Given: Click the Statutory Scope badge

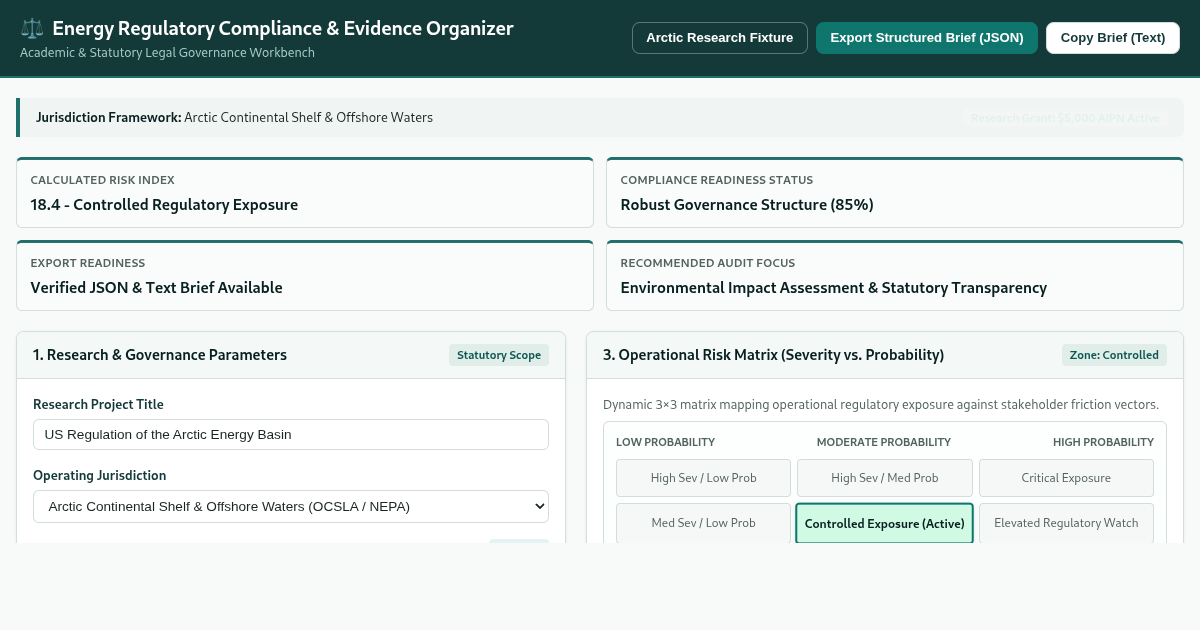Looking at the screenshot, I should [x=499, y=355].
